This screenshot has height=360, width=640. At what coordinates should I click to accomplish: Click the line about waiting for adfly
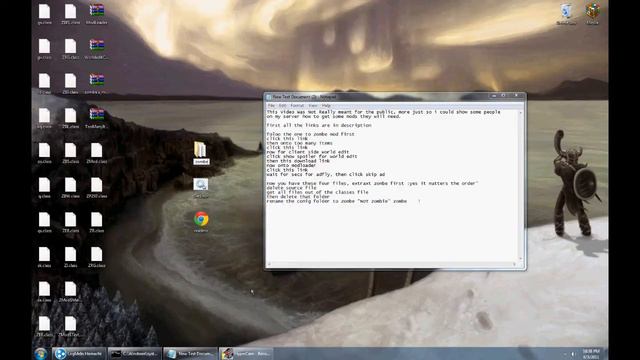coord(325,174)
